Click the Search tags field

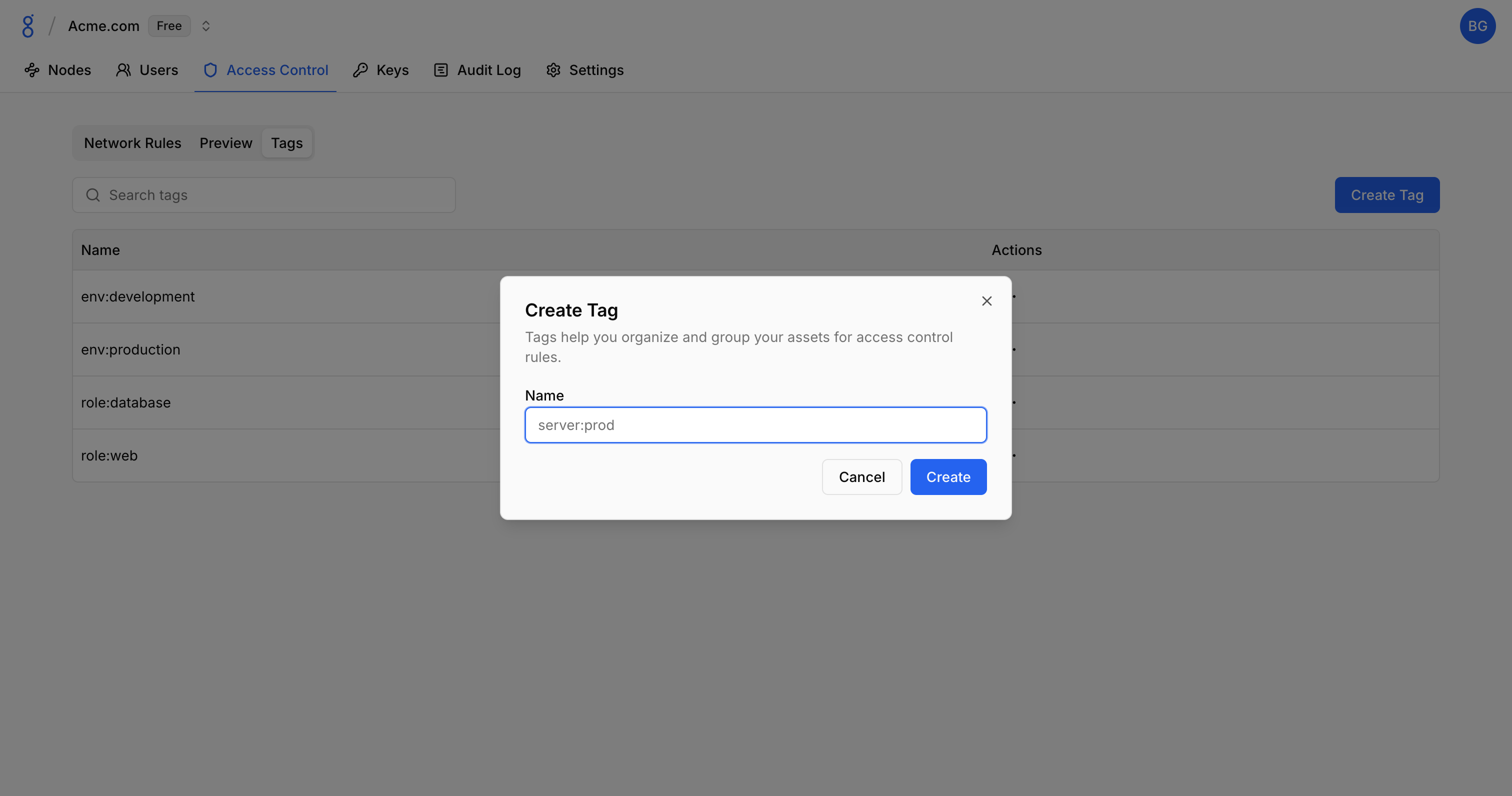coord(276,195)
